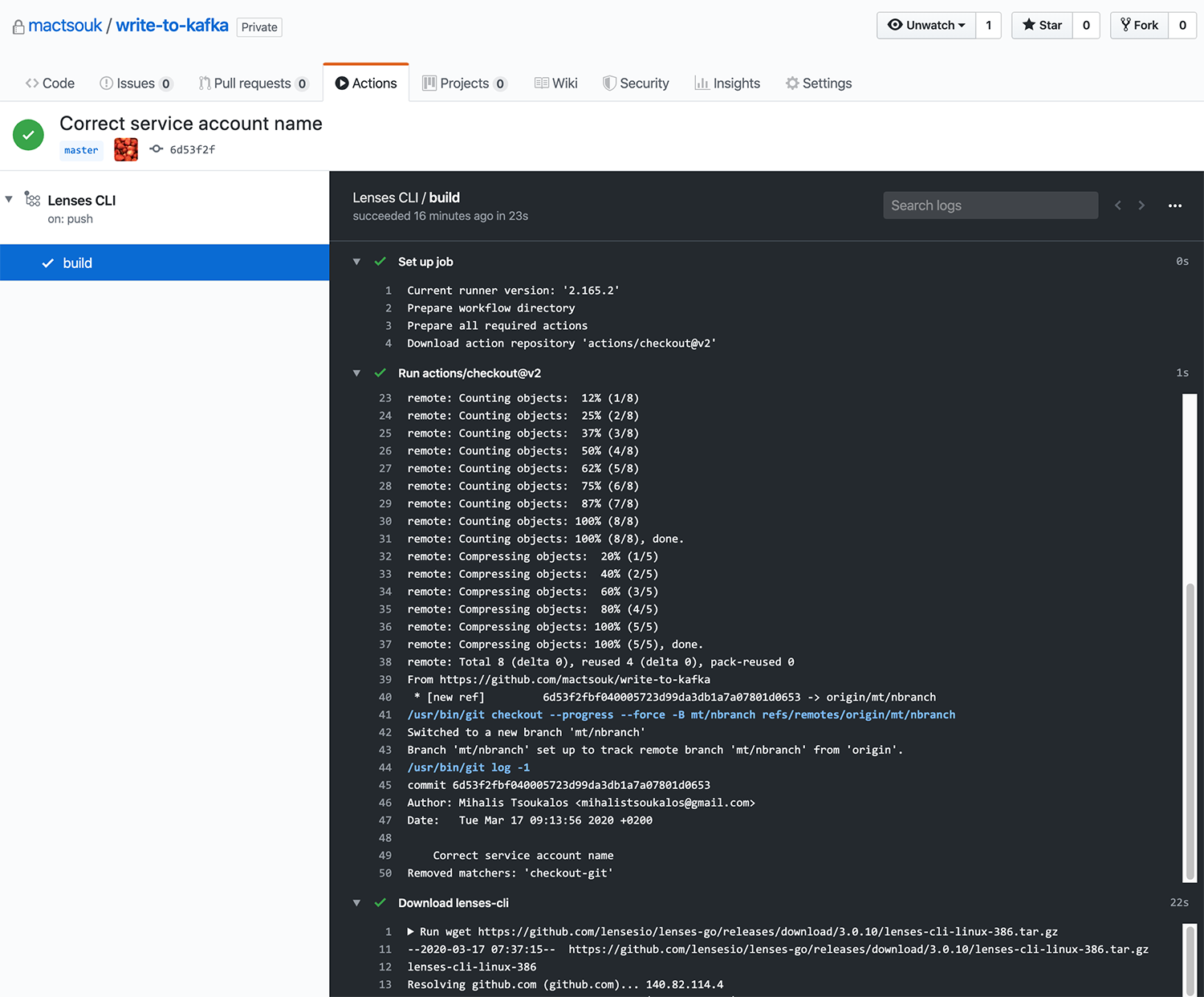
Task: Open the Unwatch dropdown
Action: (926, 26)
